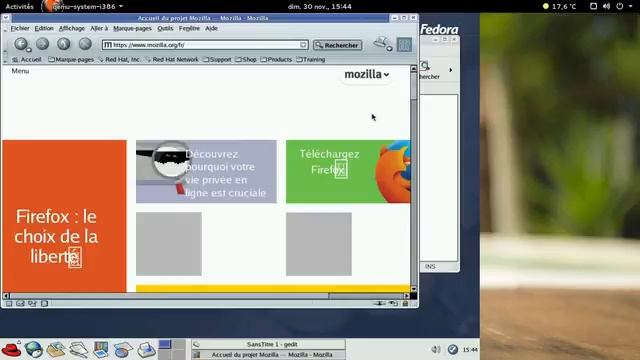Expand the Products bookmarks folder
This screenshot has width=640, height=360.
click(x=276, y=60)
